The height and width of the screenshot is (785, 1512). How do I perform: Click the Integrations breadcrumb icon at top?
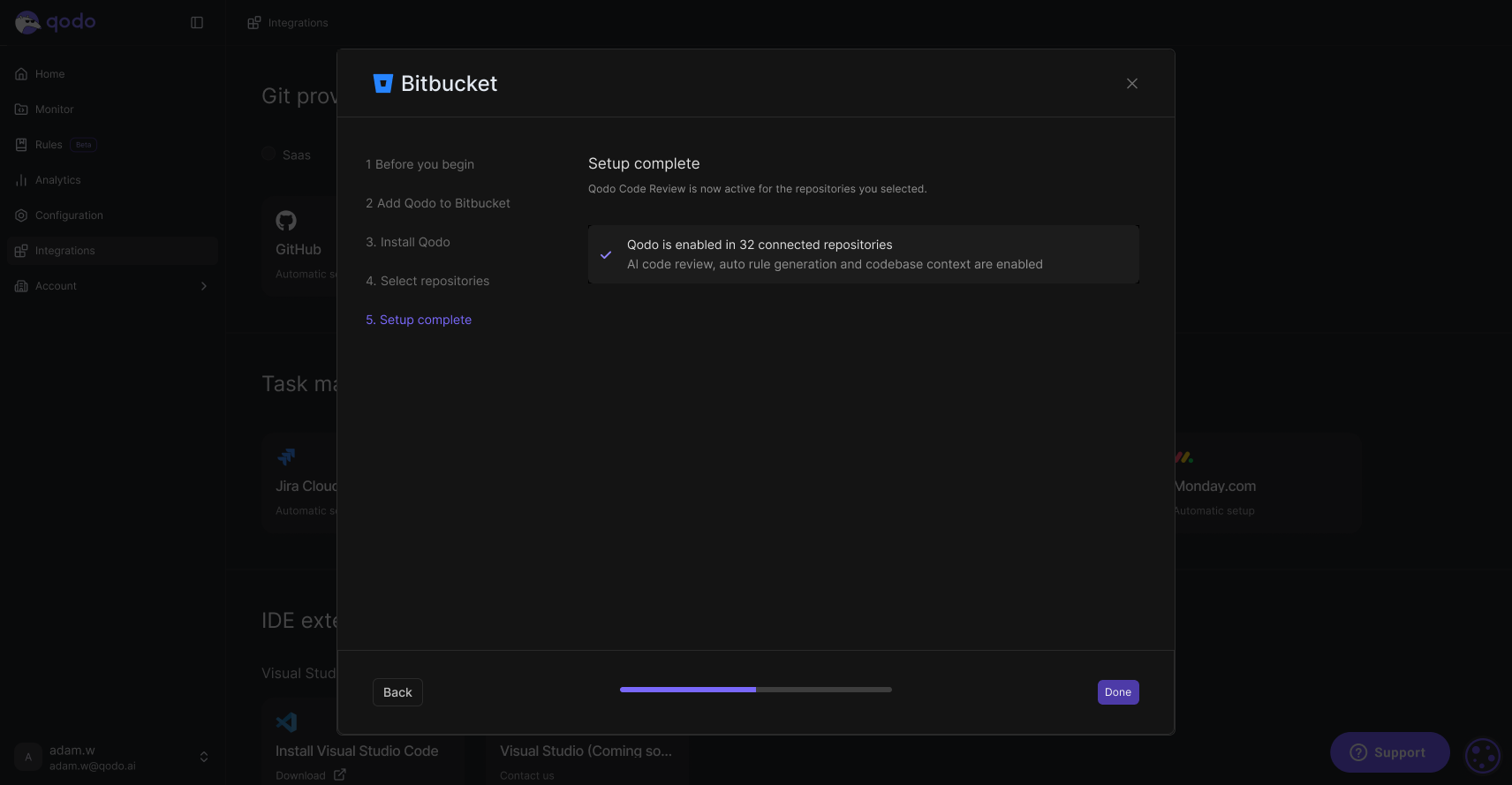tap(253, 23)
